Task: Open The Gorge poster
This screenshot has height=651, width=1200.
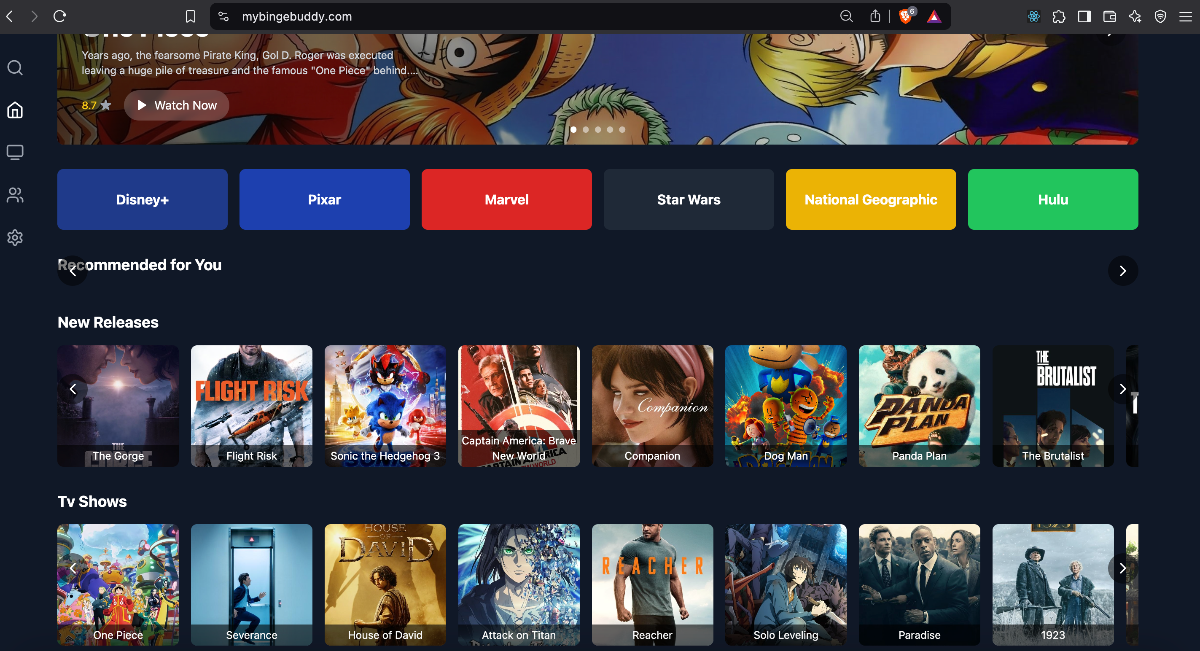Action: click(x=118, y=406)
